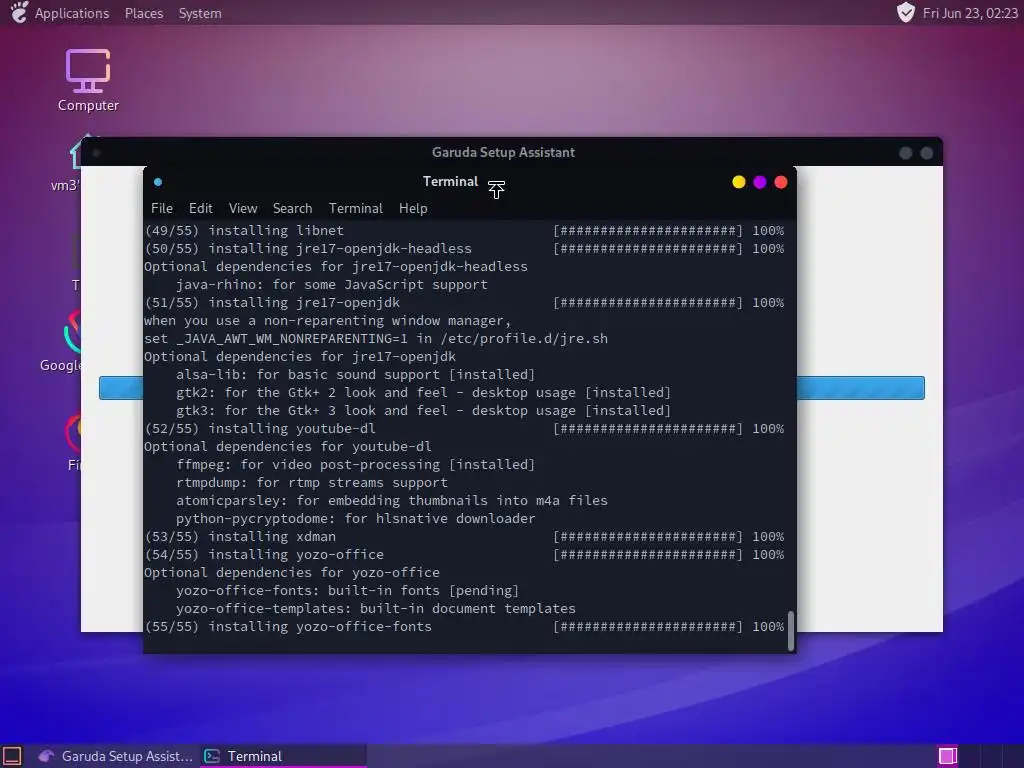Click the Terminal icon in the taskbar entry
Screen dimensions: 1024x768
tap(212, 756)
